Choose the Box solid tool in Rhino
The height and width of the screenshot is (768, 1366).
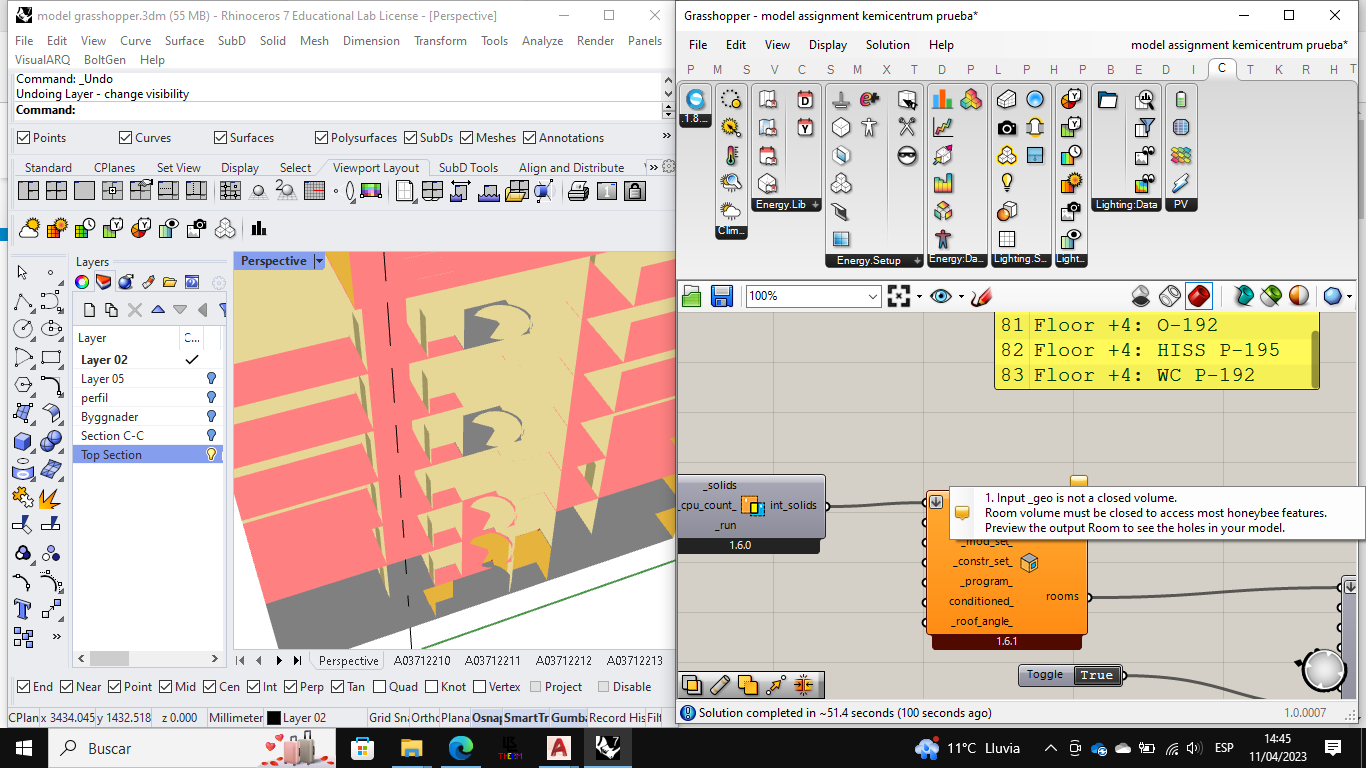(x=23, y=441)
